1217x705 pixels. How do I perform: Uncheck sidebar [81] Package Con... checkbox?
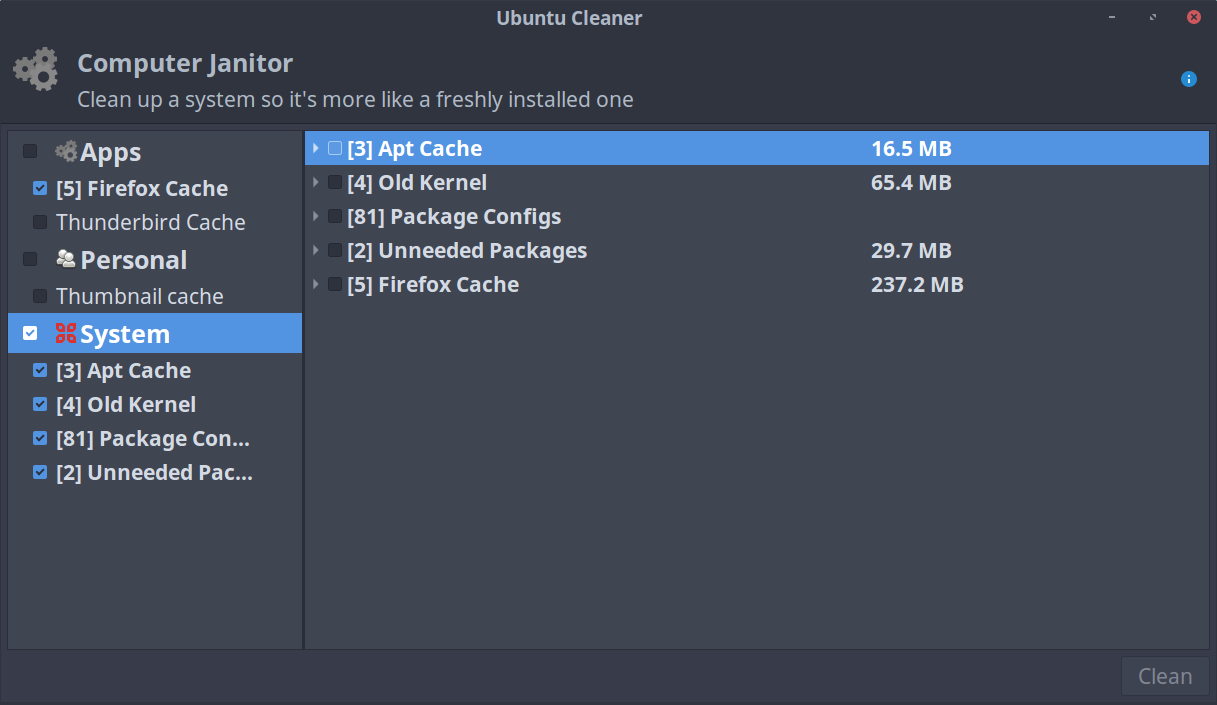coord(40,438)
